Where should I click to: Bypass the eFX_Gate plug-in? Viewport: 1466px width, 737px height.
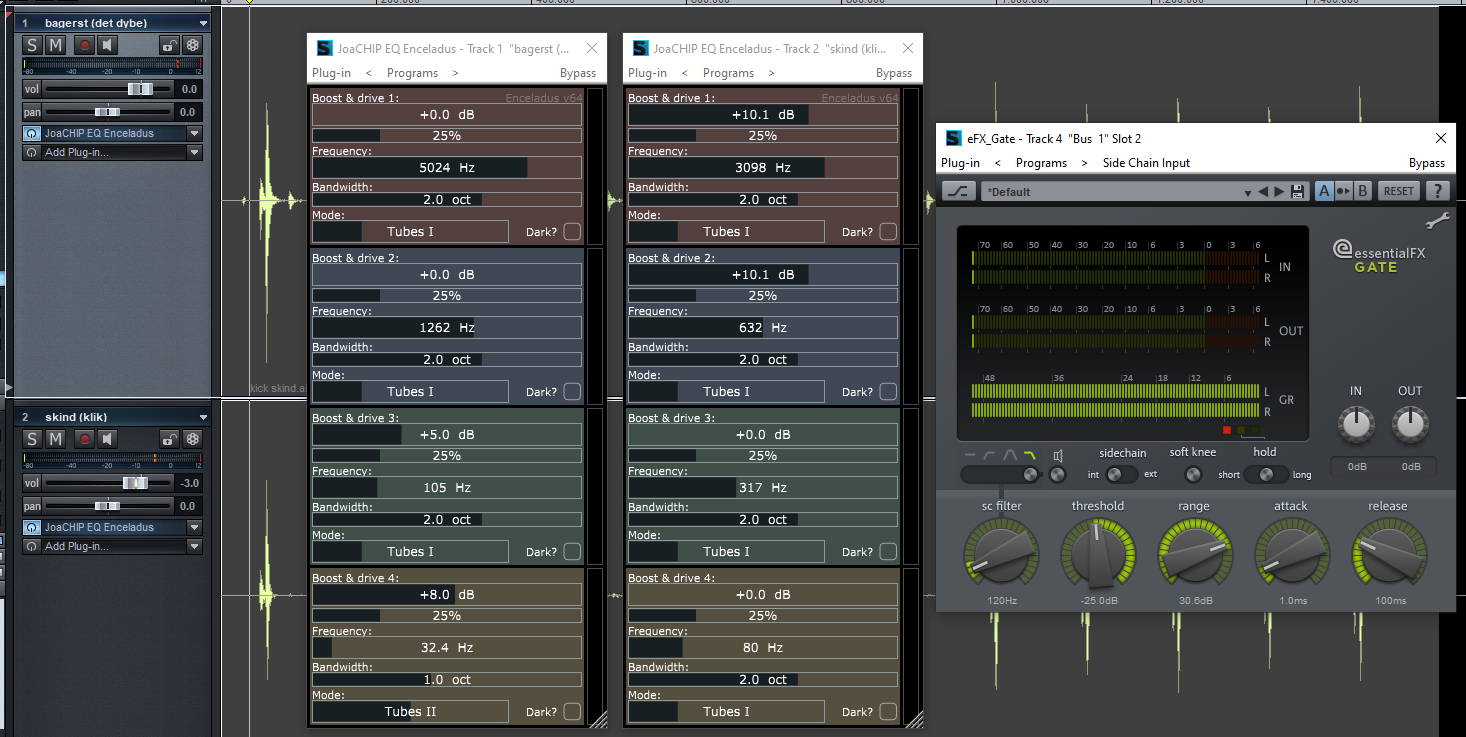(1427, 163)
